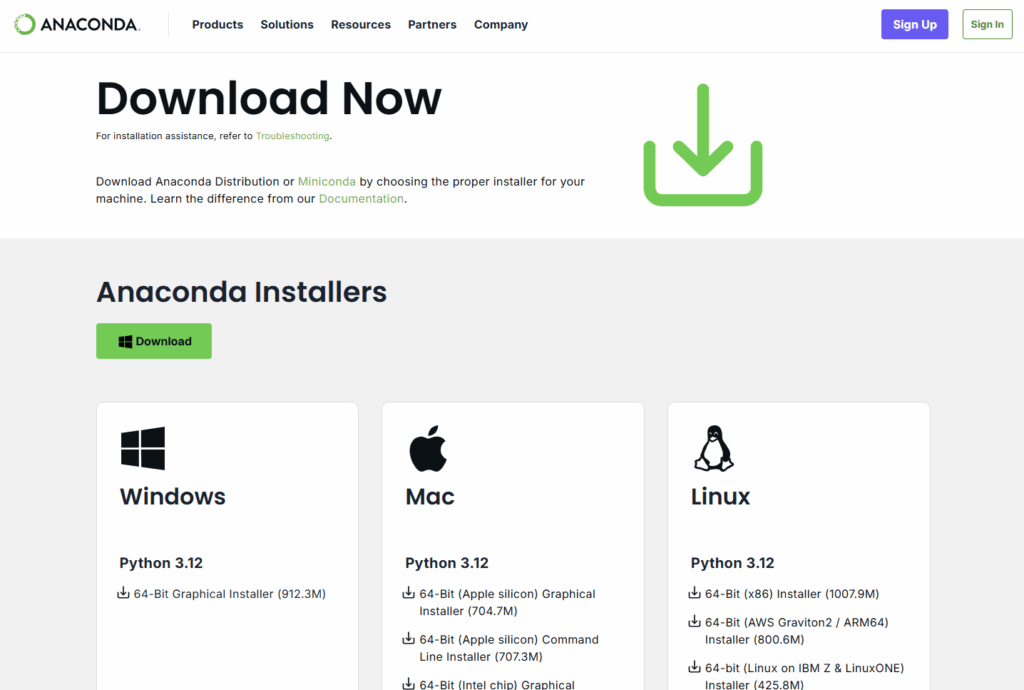Open the Documentation link

click(361, 198)
